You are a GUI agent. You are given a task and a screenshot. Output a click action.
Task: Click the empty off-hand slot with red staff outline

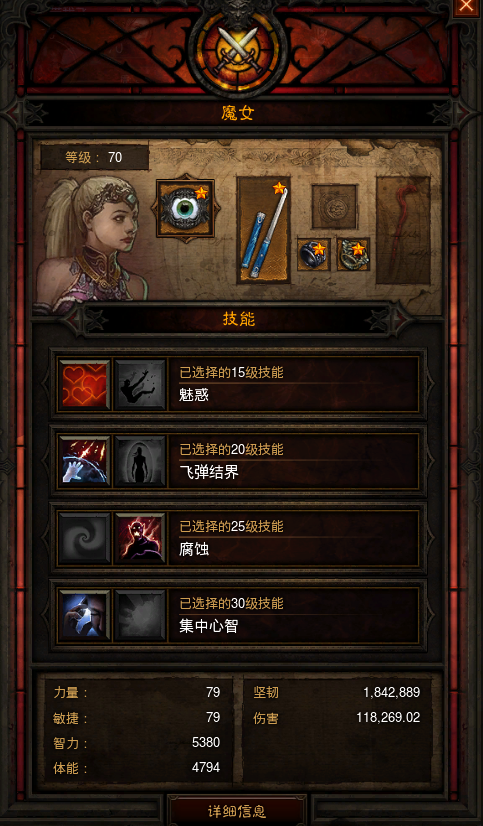click(x=403, y=230)
